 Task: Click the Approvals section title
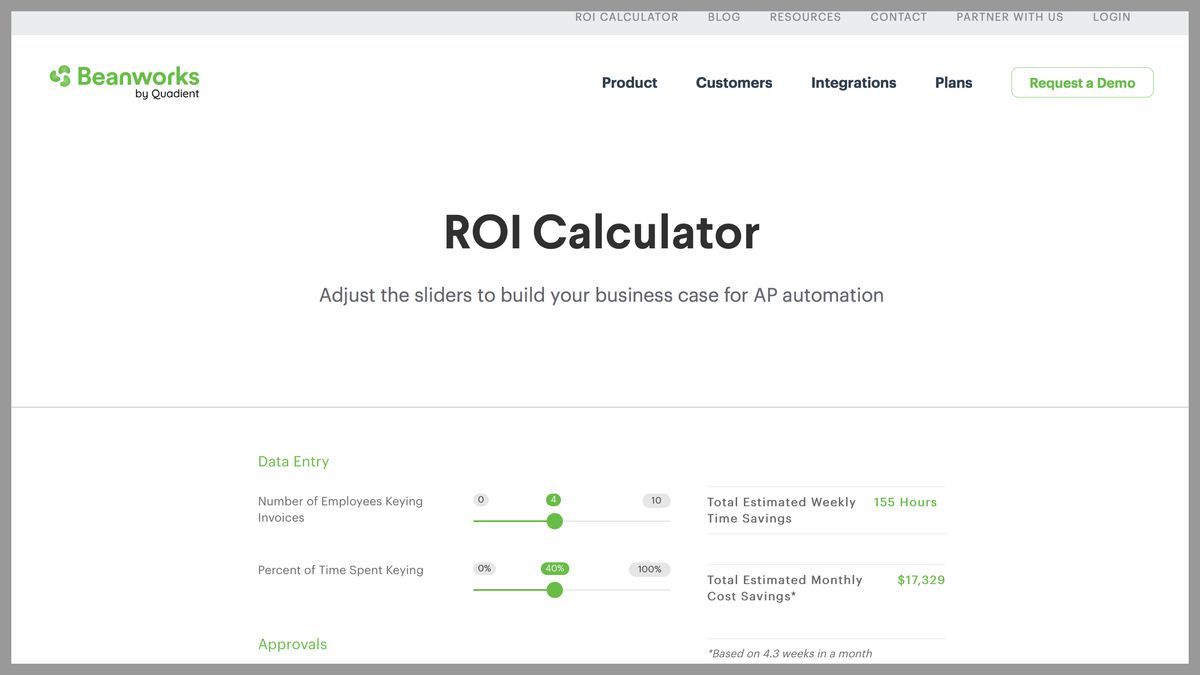click(292, 645)
